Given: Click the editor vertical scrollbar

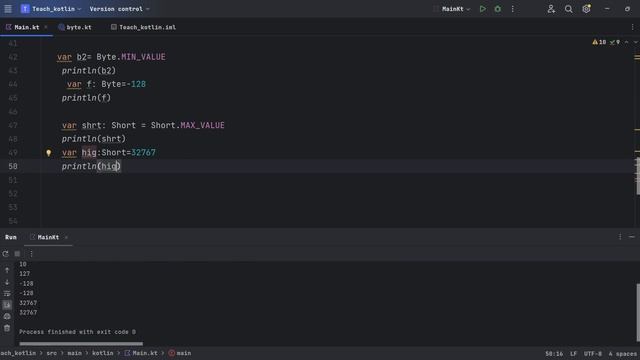Looking at the screenshot, I should click(x=638, y=176).
